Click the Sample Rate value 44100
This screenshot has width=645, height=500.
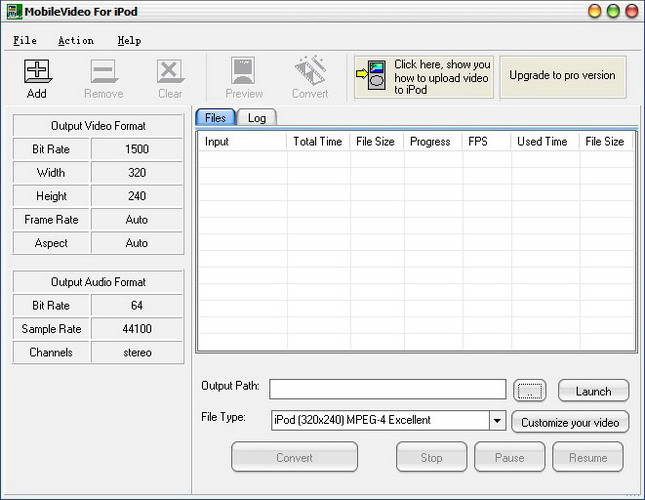137,329
